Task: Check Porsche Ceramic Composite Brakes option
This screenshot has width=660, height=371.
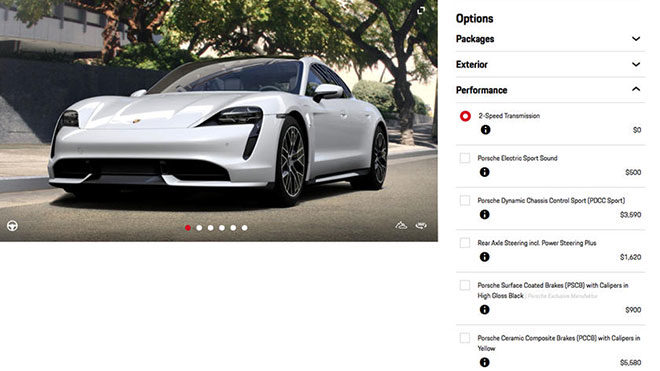Action: click(465, 338)
